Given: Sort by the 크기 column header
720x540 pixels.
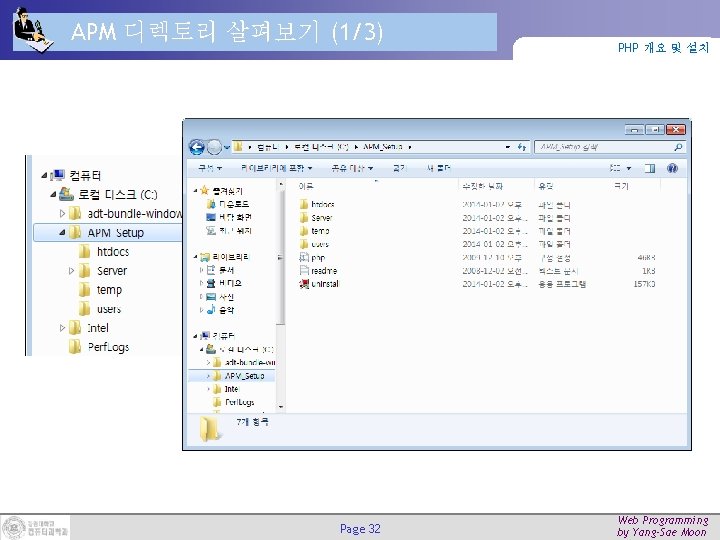Looking at the screenshot, I should [621, 186].
